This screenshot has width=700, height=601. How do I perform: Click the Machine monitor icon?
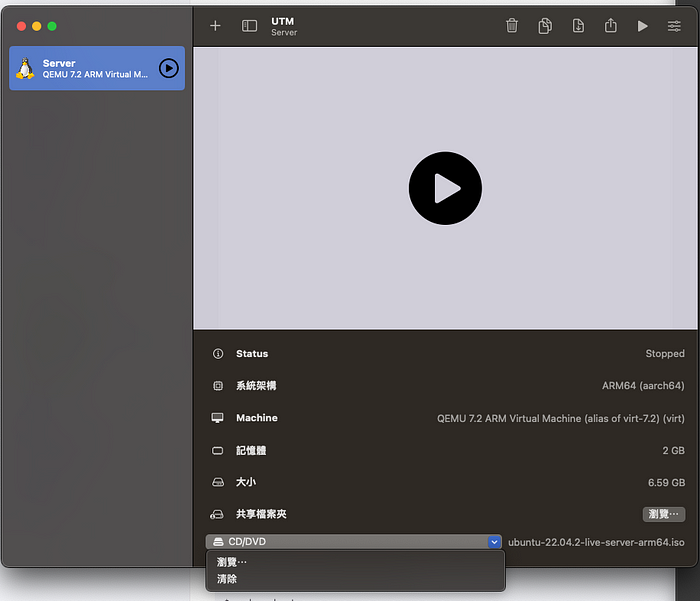click(217, 418)
